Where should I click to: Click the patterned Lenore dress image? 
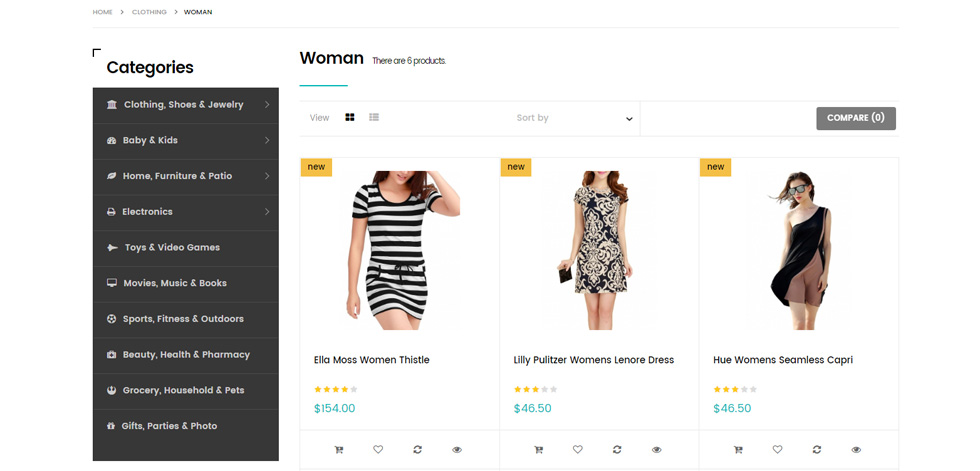[x=599, y=250]
